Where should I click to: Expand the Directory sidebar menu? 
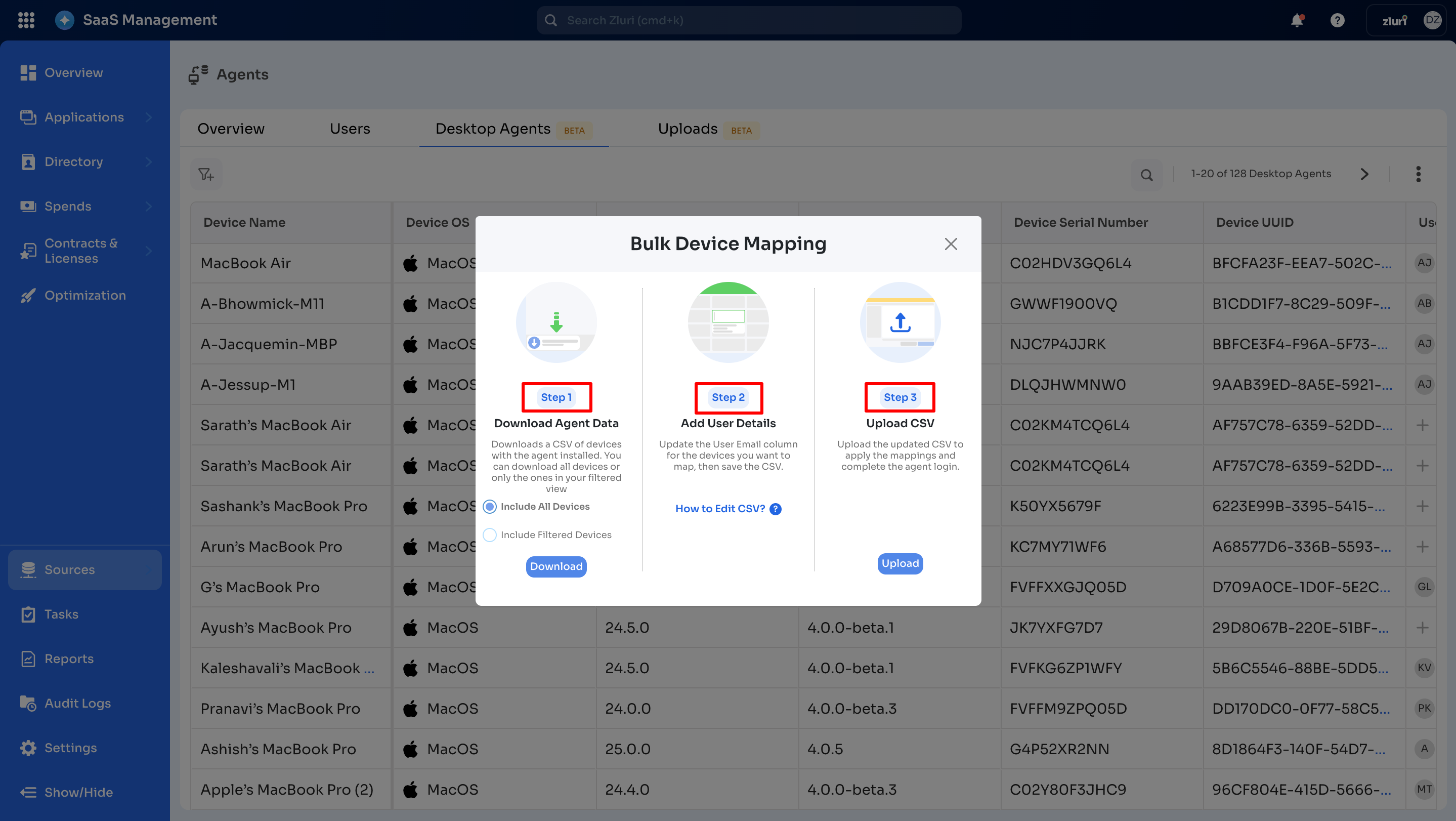[73, 161]
